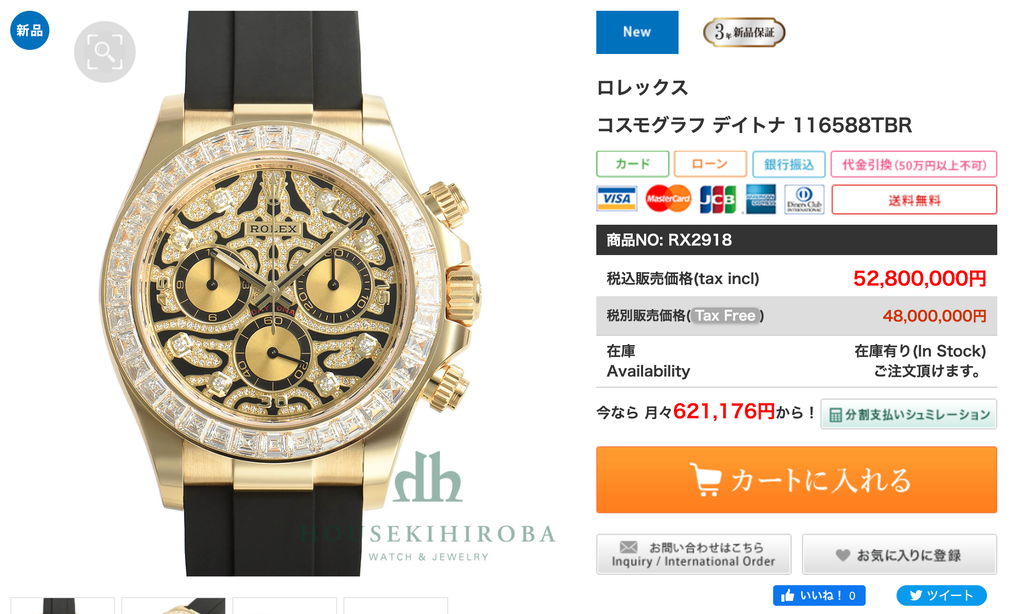Open the 分割支払いシュミレーション calculator

pos(908,414)
